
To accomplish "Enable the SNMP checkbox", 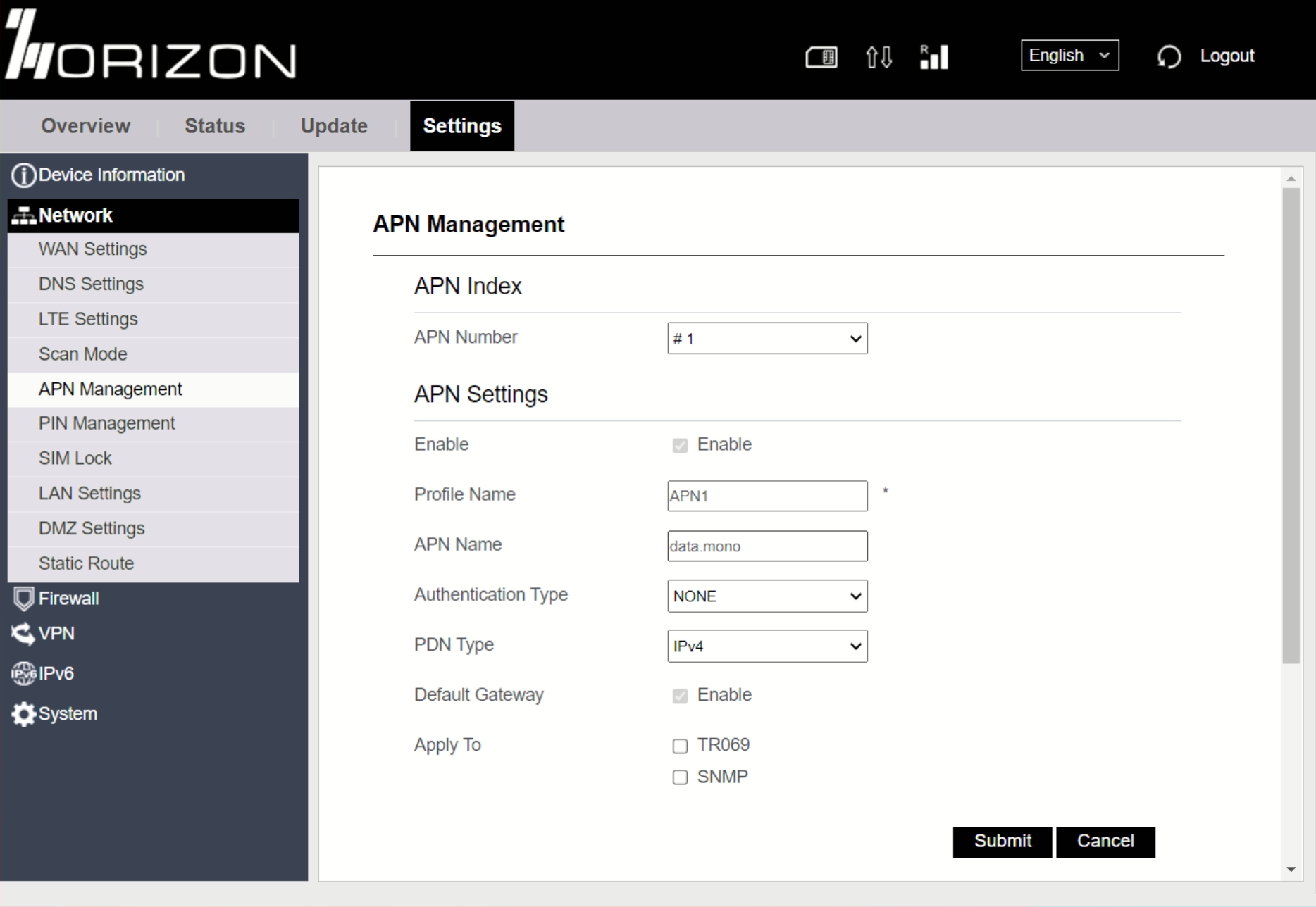I will click(680, 777).
